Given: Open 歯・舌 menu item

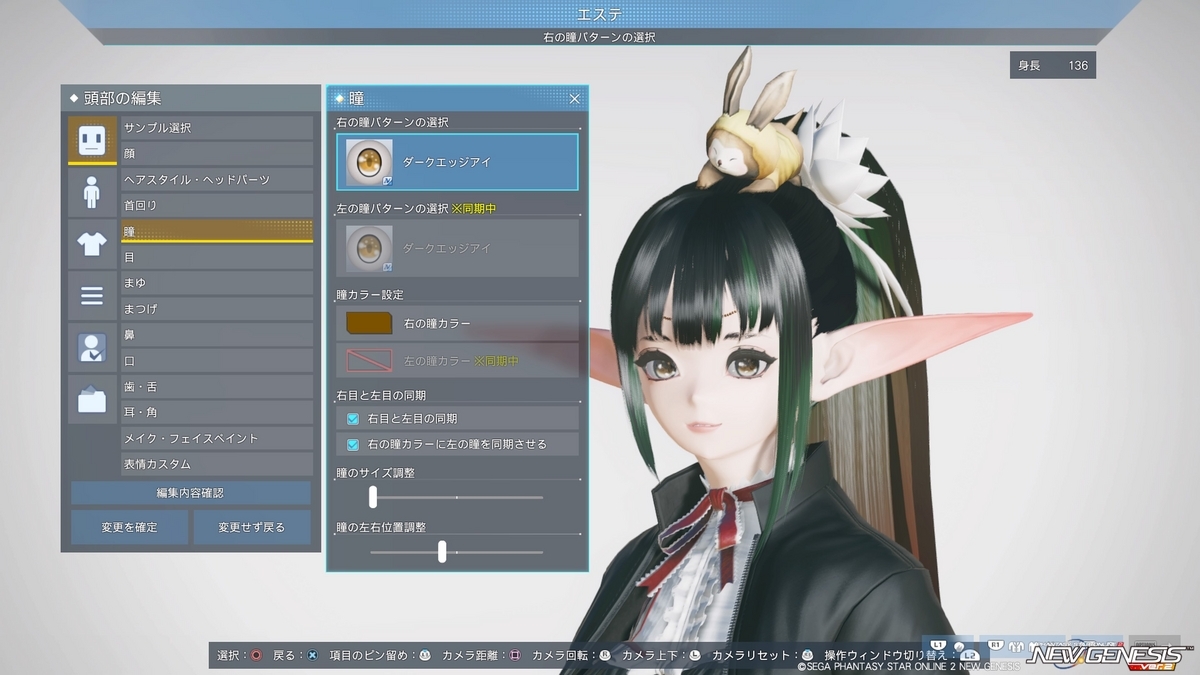Looking at the screenshot, I should pyautogui.click(x=217, y=387).
